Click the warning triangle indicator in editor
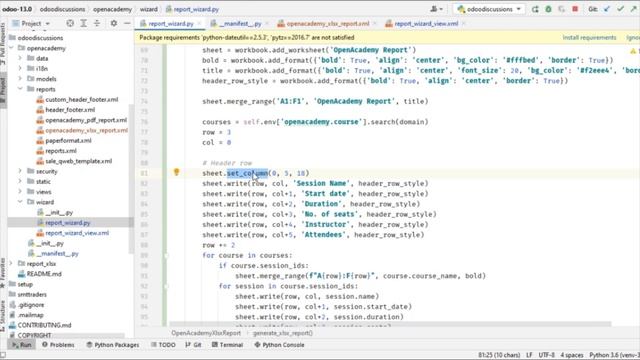 pyautogui.click(x=633, y=51)
